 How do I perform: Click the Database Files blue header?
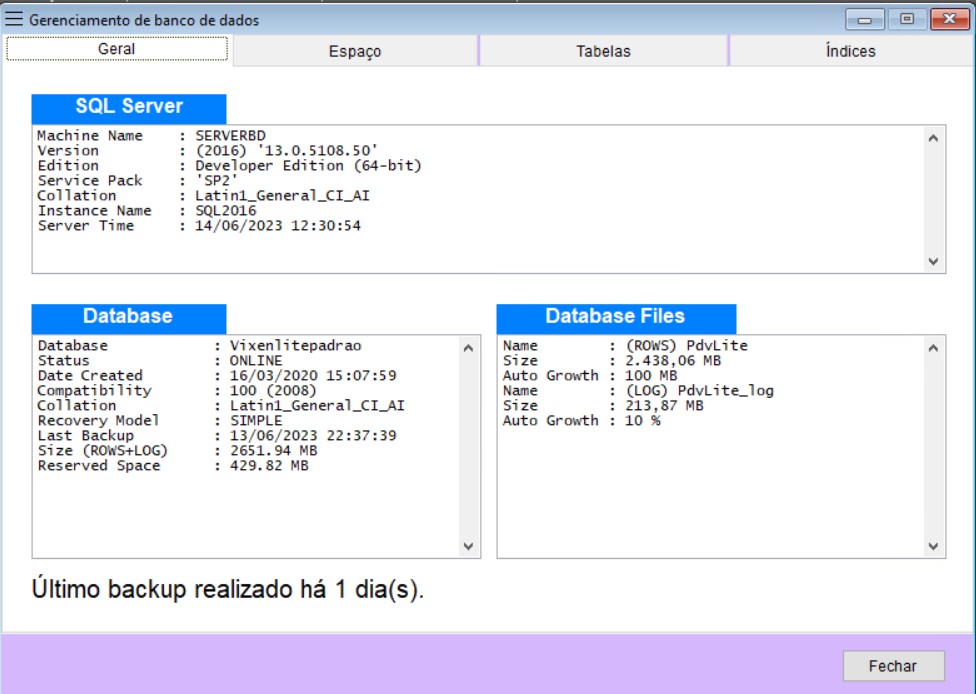tap(616, 318)
